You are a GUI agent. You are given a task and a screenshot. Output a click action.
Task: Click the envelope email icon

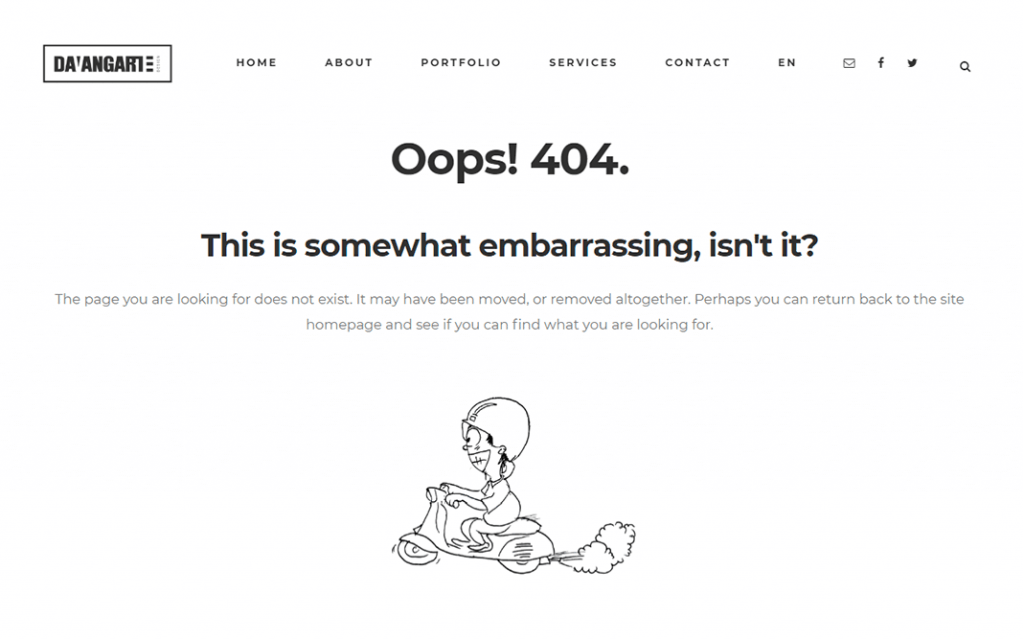pos(849,63)
